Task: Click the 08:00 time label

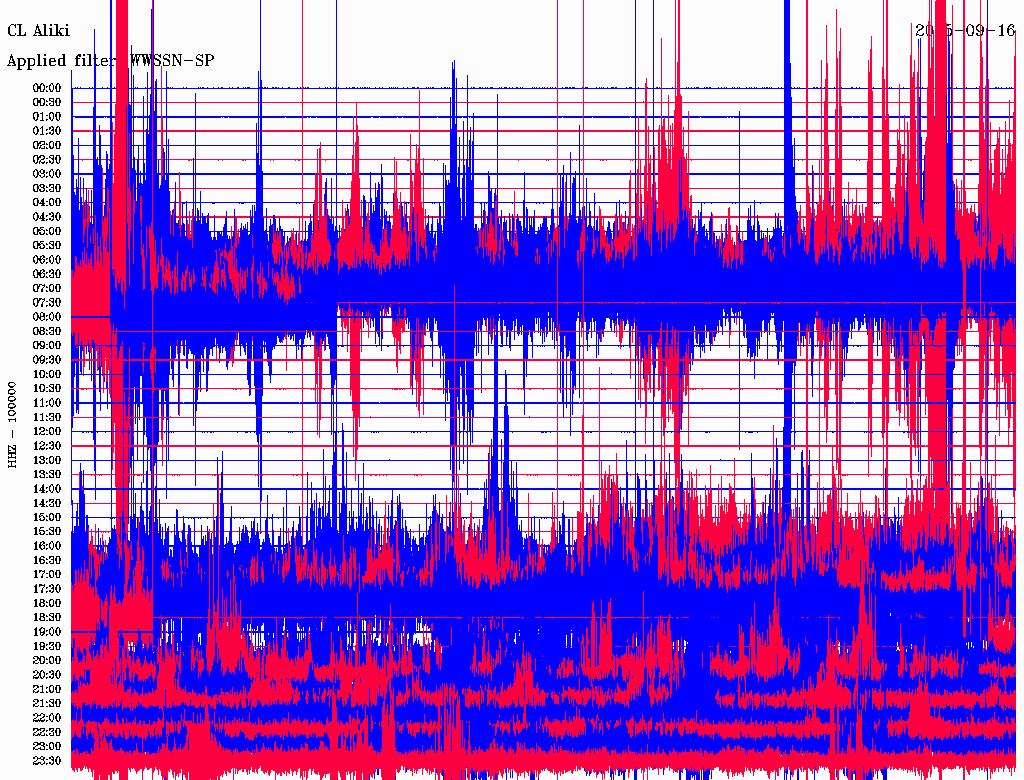Action: tap(47, 317)
